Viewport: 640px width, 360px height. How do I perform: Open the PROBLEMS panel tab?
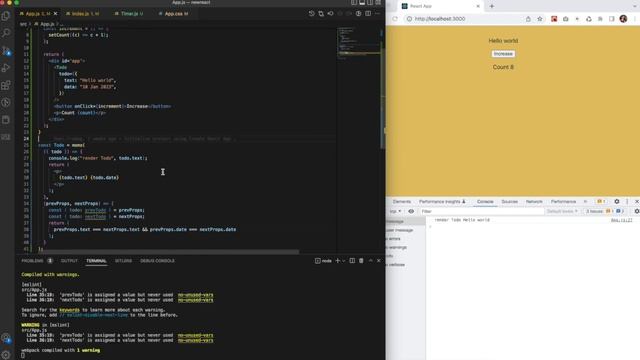[x=32, y=260]
